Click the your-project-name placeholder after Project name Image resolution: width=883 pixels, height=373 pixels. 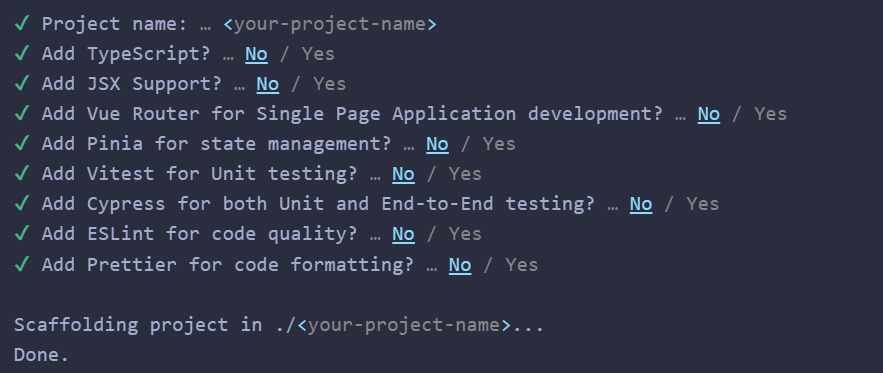pos(330,24)
